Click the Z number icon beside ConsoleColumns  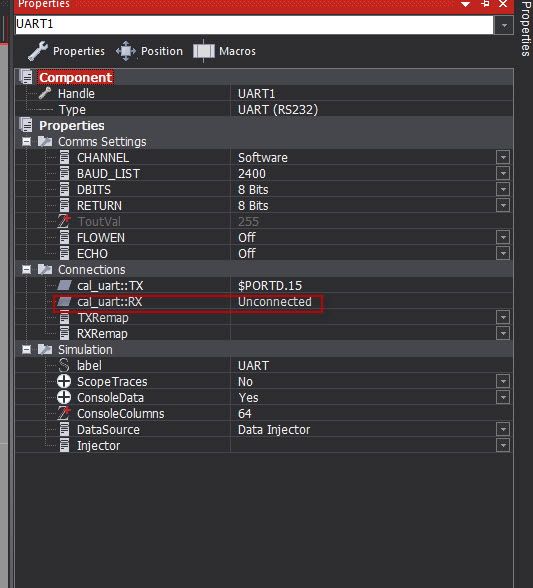tap(64, 413)
